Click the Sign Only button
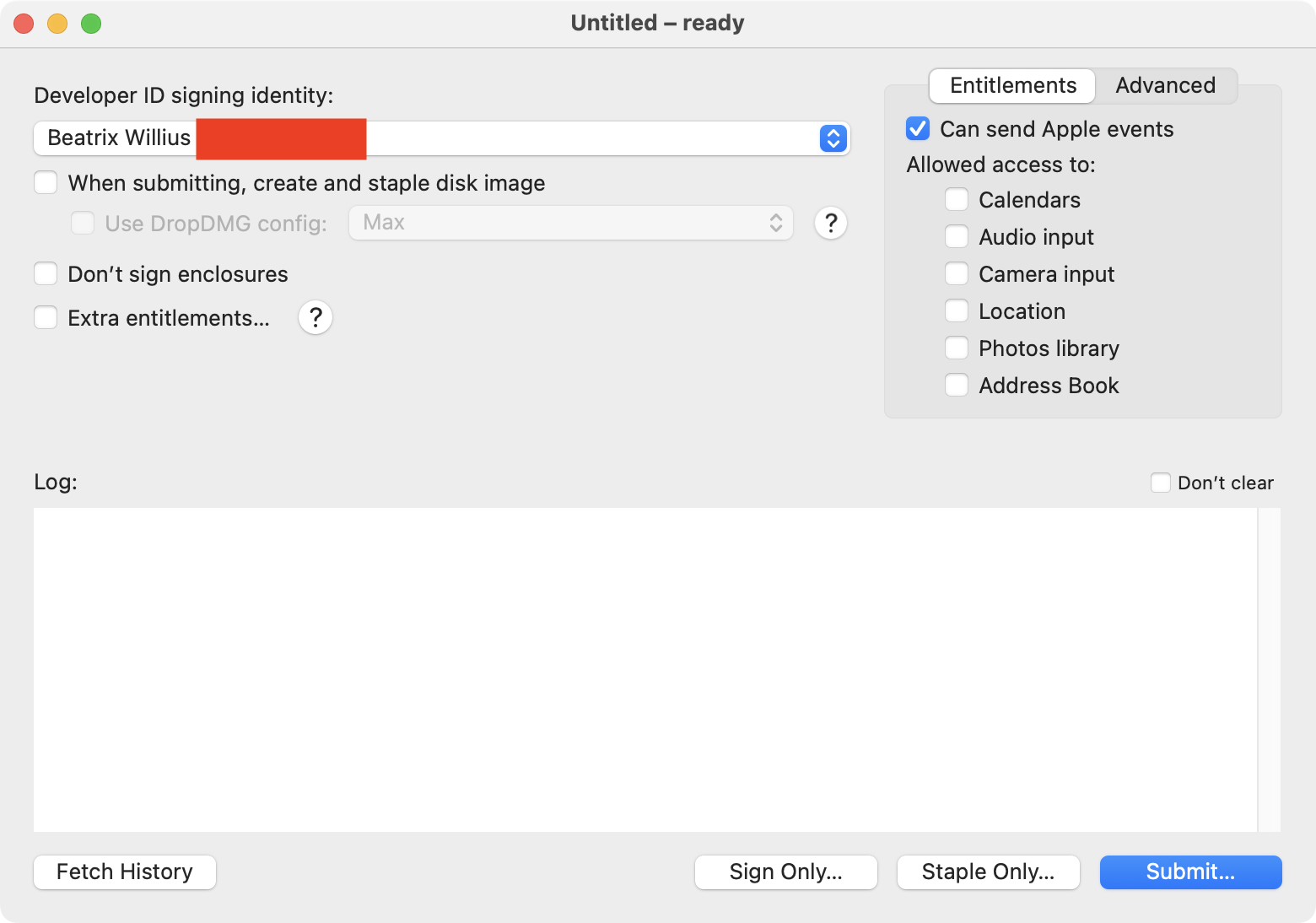This screenshot has width=1316, height=923. click(785, 872)
